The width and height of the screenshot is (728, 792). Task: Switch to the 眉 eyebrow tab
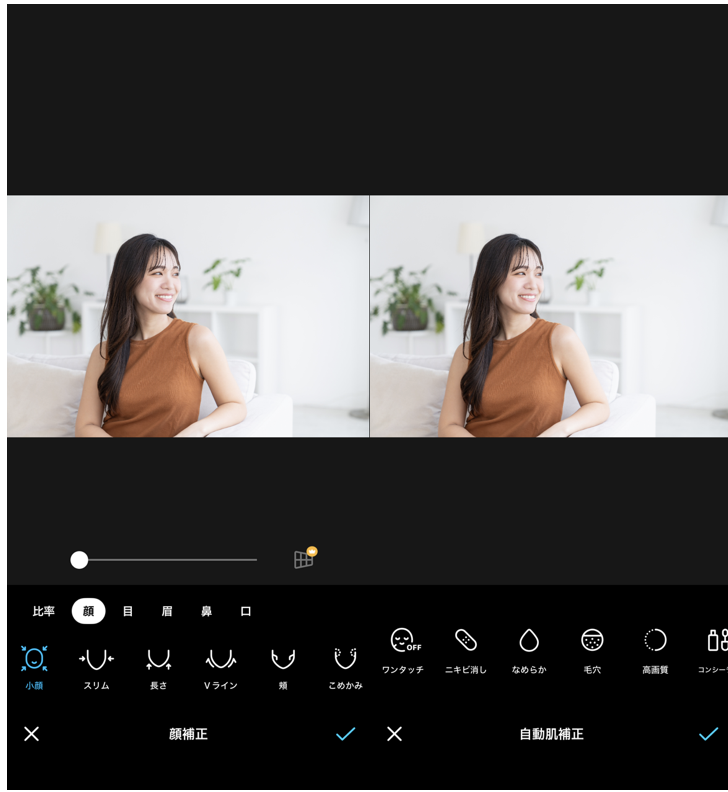(167, 611)
